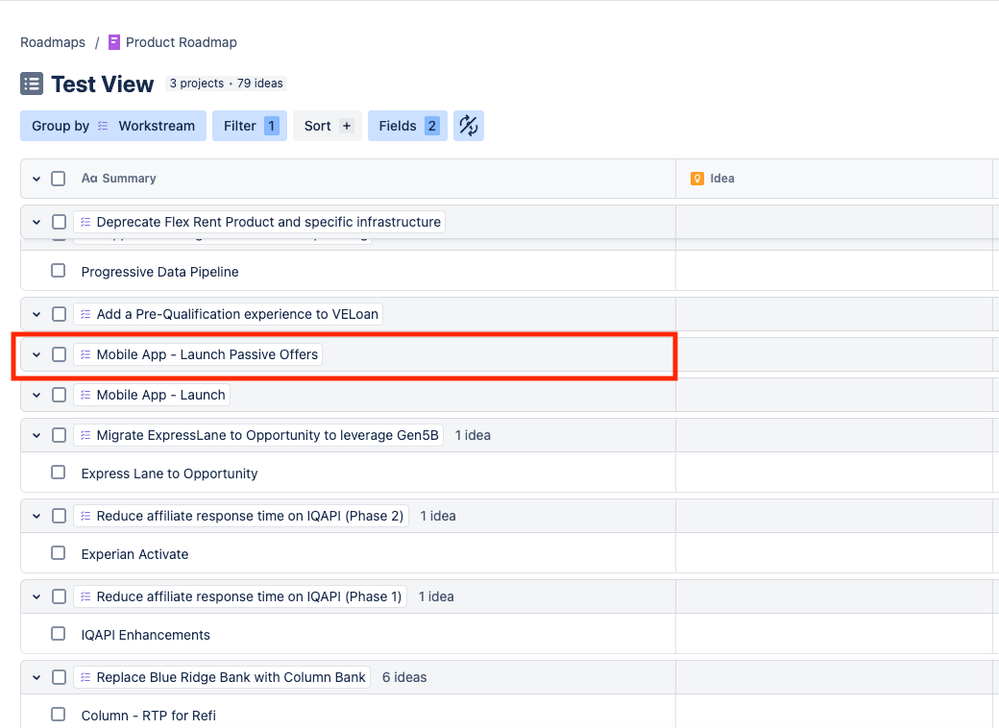Image resolution: width=999 pixels, height=728 pixels.
Task: Open the Filter options
Action: [249, 125]
